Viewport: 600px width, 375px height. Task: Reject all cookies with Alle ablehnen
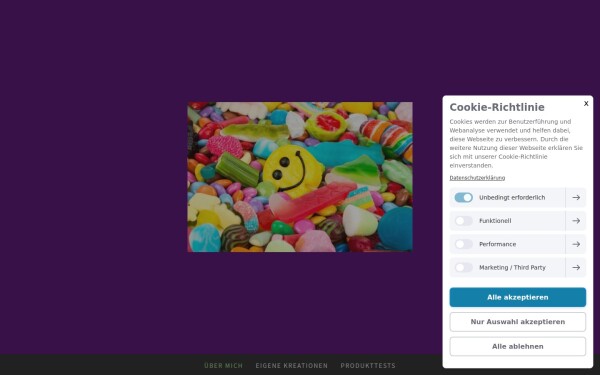pos(517,346)
